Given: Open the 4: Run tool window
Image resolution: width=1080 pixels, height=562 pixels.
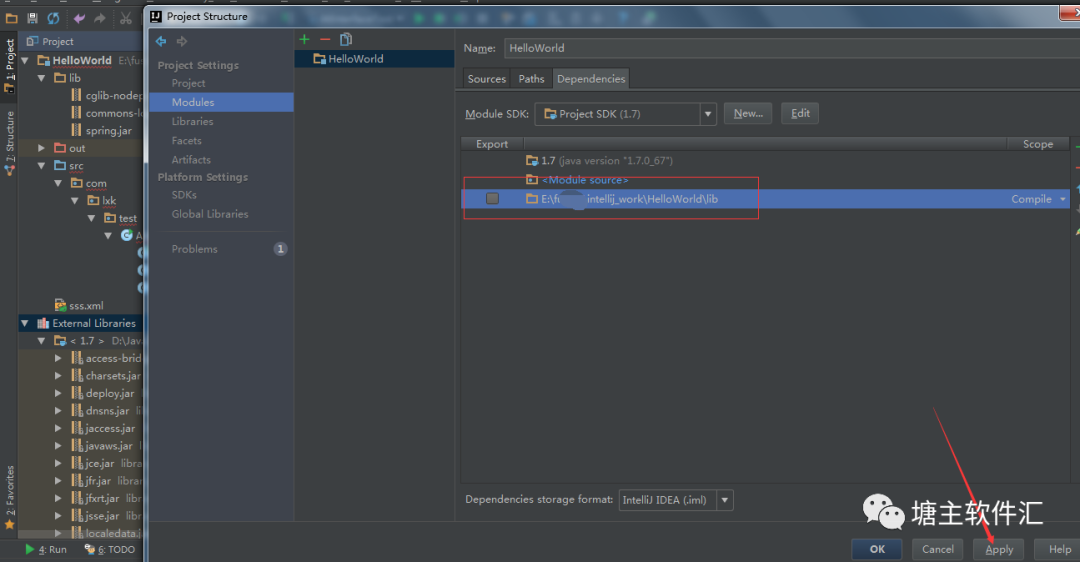Looking at the screenshot, I should pos(45,550).
